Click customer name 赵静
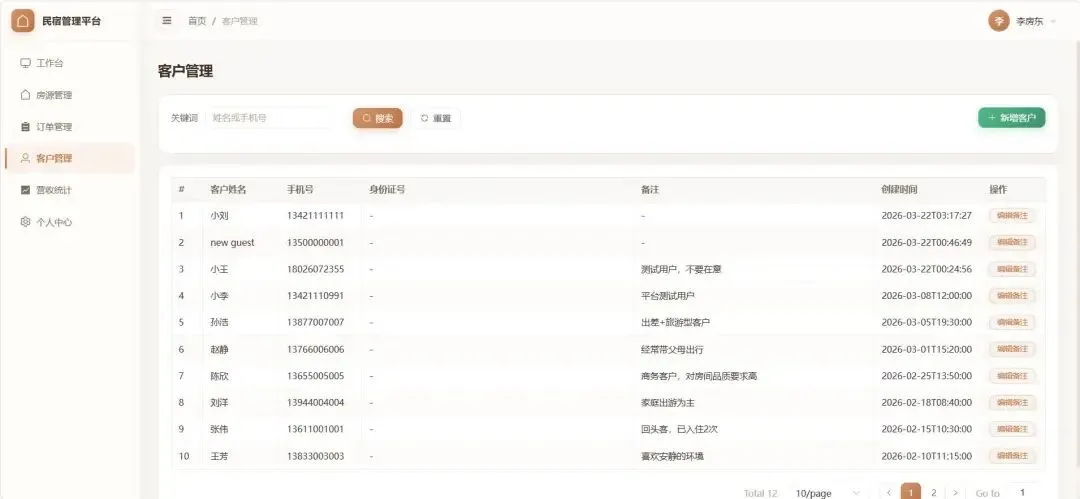The image size is (1080, 499). pos(219,349)
